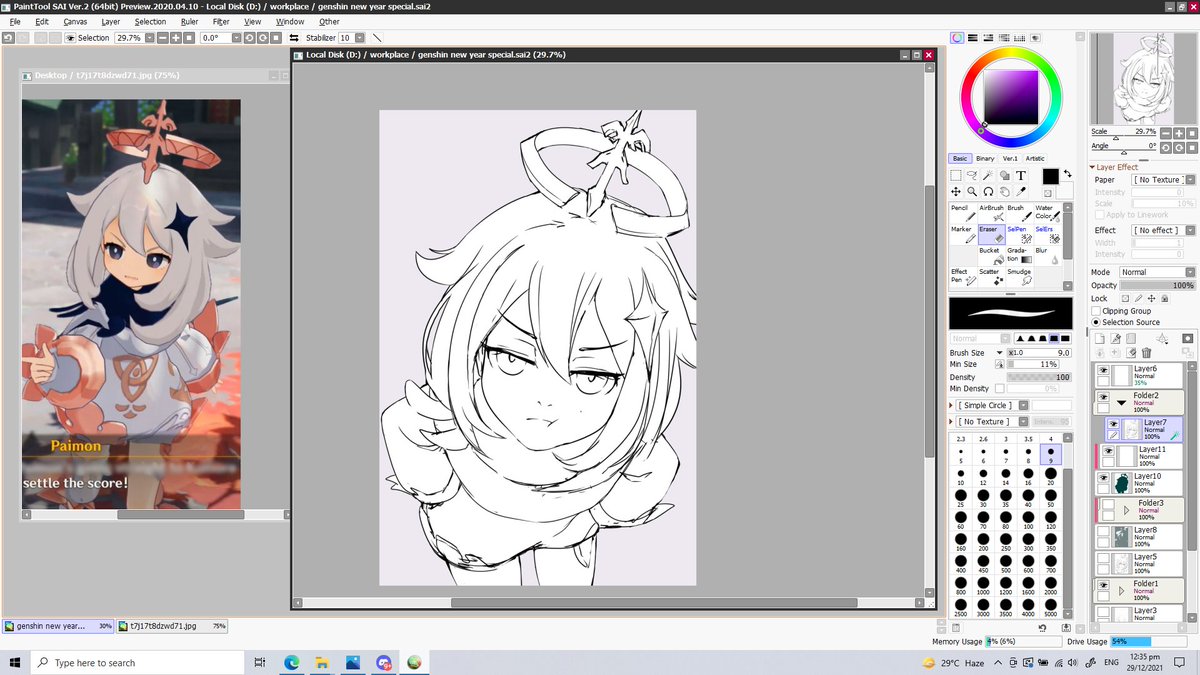Pick the Hand pan tool

pos(1005,191)
